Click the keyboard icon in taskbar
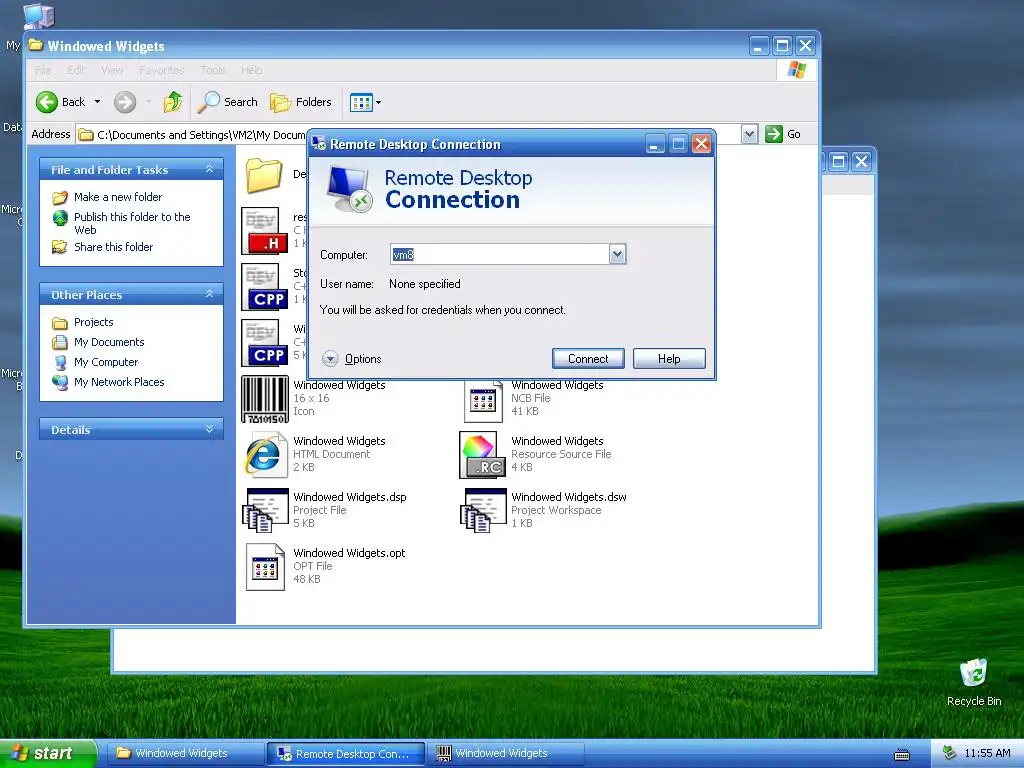The width and height of the screenshot is (1024, 768). [x=902, y=754]
